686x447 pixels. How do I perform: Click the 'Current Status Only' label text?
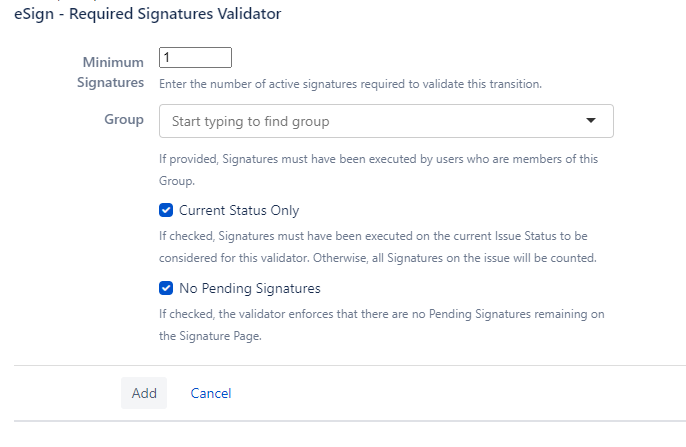coord(238,211)
